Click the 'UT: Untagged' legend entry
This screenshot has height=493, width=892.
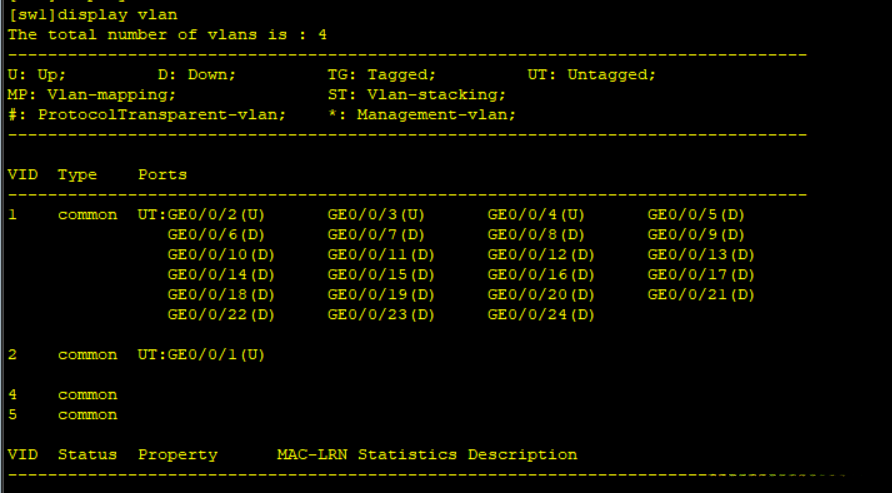pyautogui.click(x=591, y=74)
